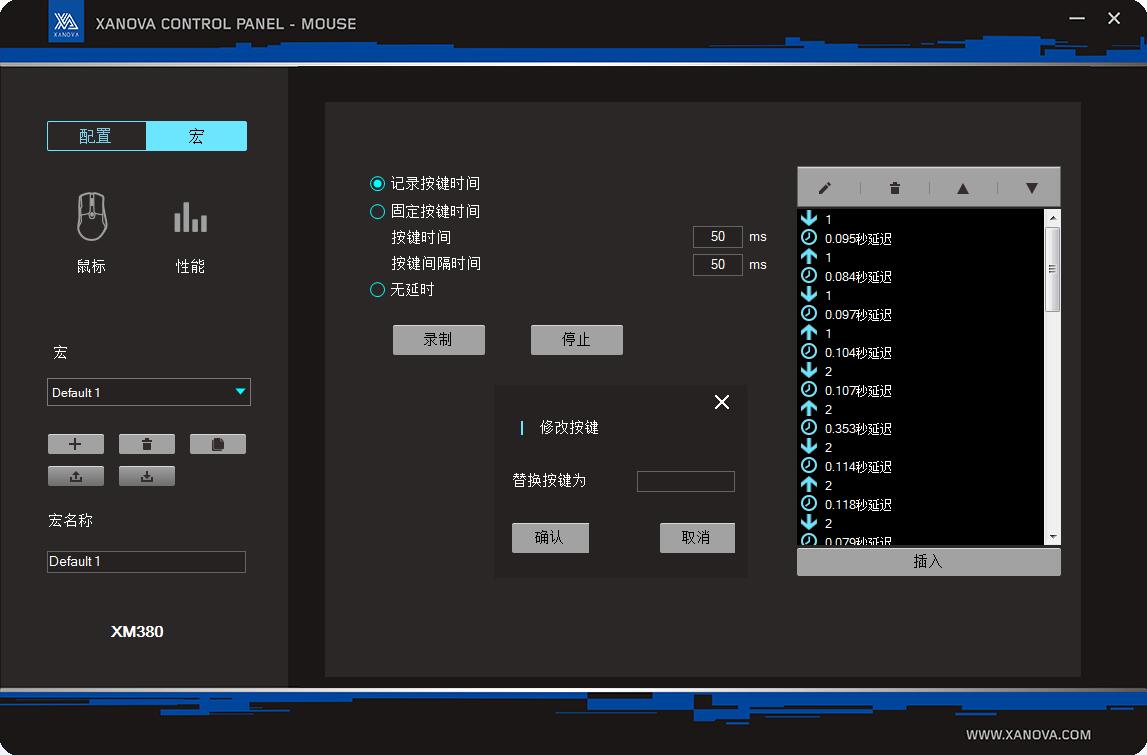
Task: Select 记录按键时间 radio button
Action: coord(378,184)
